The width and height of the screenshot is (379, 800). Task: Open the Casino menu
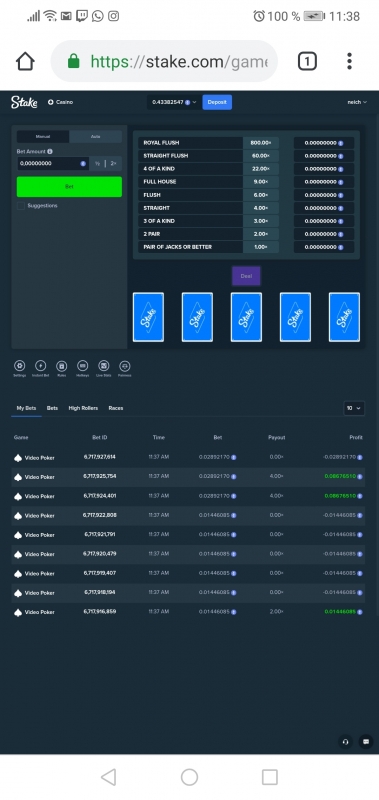click(61, 102)
